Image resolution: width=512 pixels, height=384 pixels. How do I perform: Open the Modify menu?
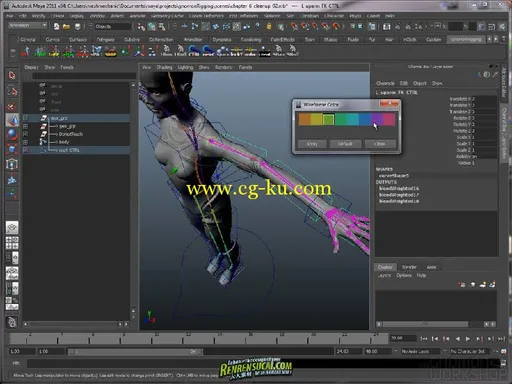[38, 16]
